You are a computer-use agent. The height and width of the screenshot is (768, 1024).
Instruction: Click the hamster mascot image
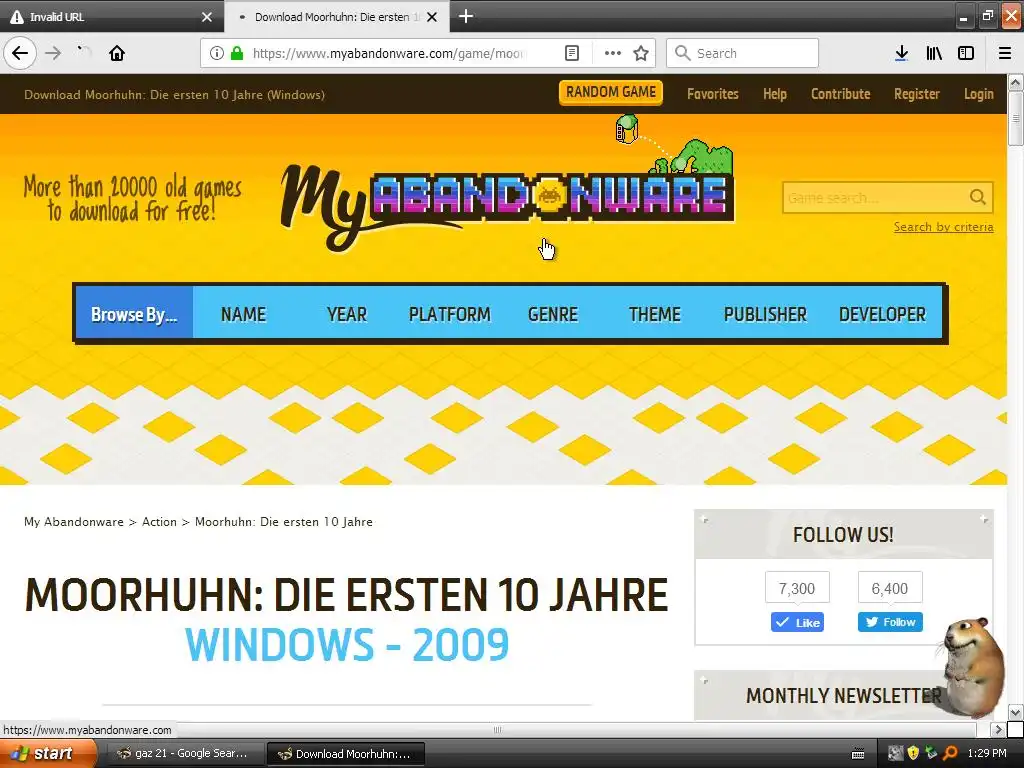(x=973, y=666)
